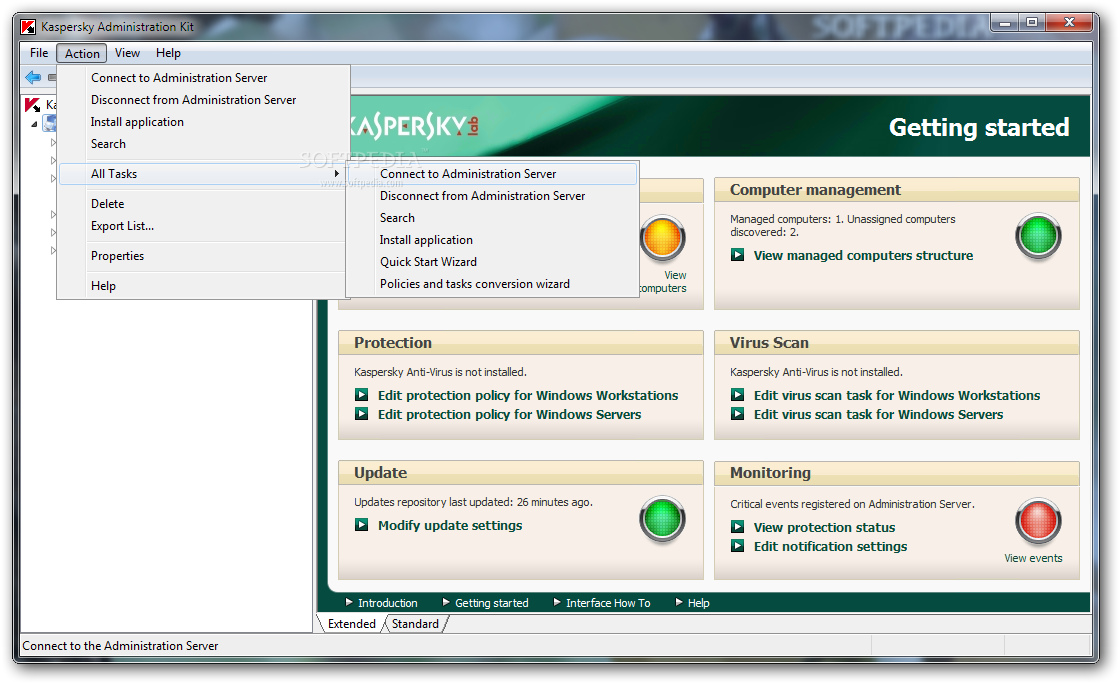
Task: Click arrow icon beside View managed computers structure
Action: (738, 255)
